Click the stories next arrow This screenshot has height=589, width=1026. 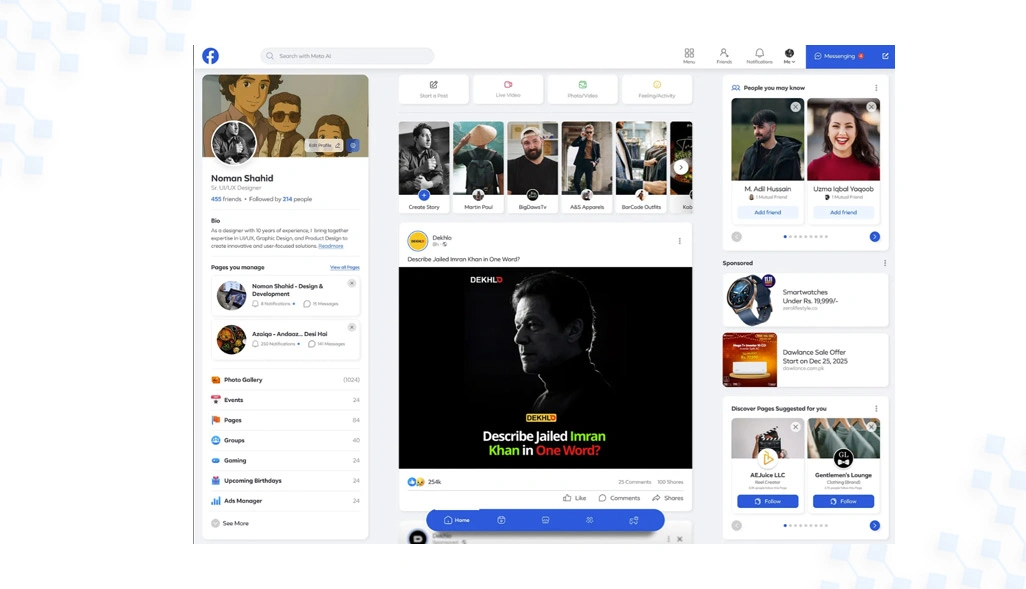coord(681,167)
